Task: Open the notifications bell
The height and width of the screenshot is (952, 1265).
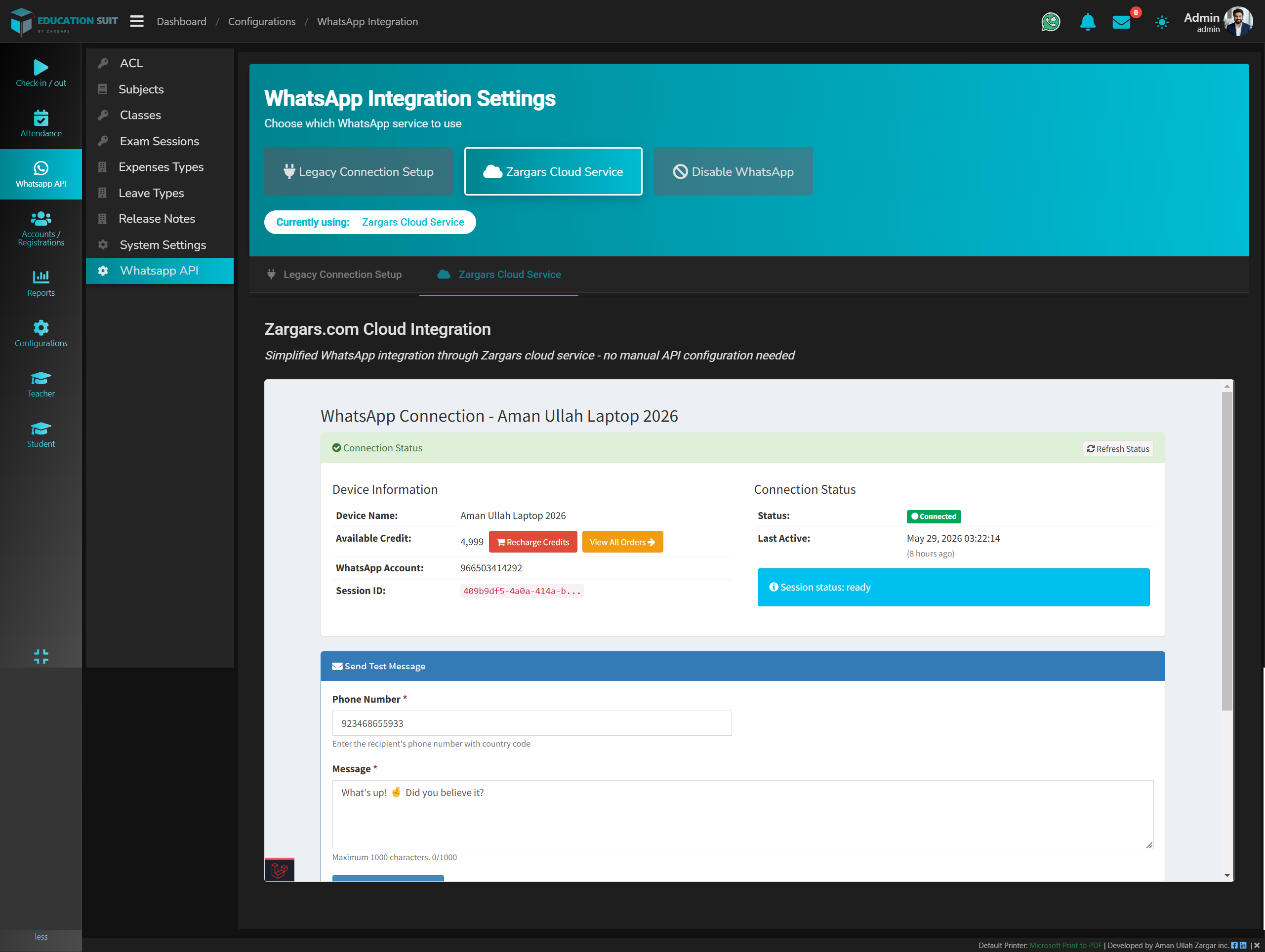Action: click(1087, 22)
